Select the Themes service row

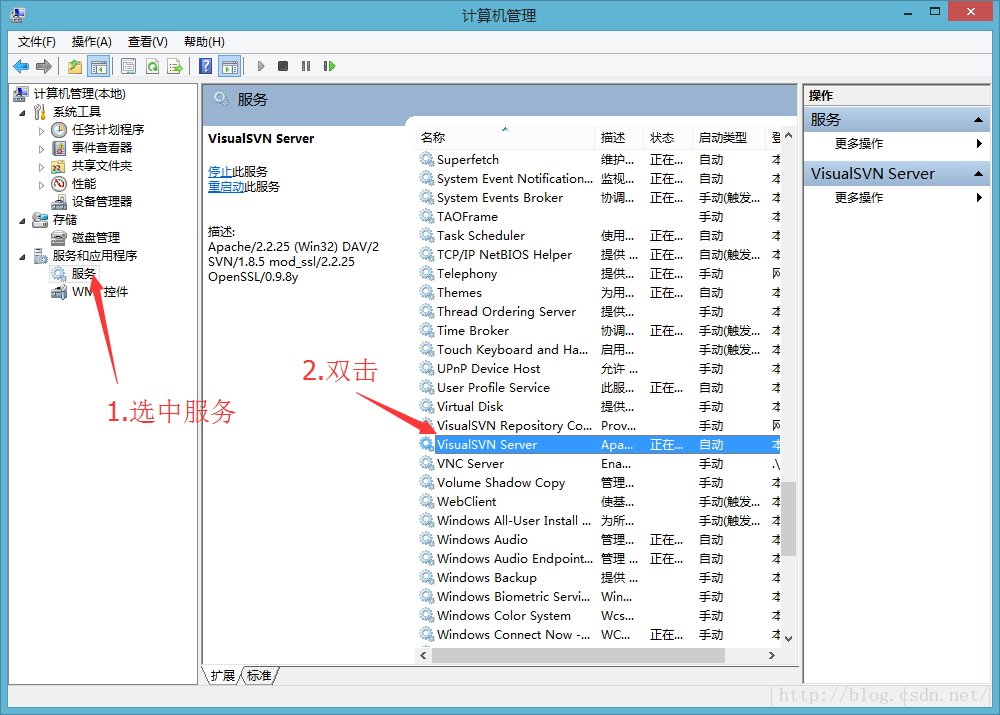[x=599, y=293]
